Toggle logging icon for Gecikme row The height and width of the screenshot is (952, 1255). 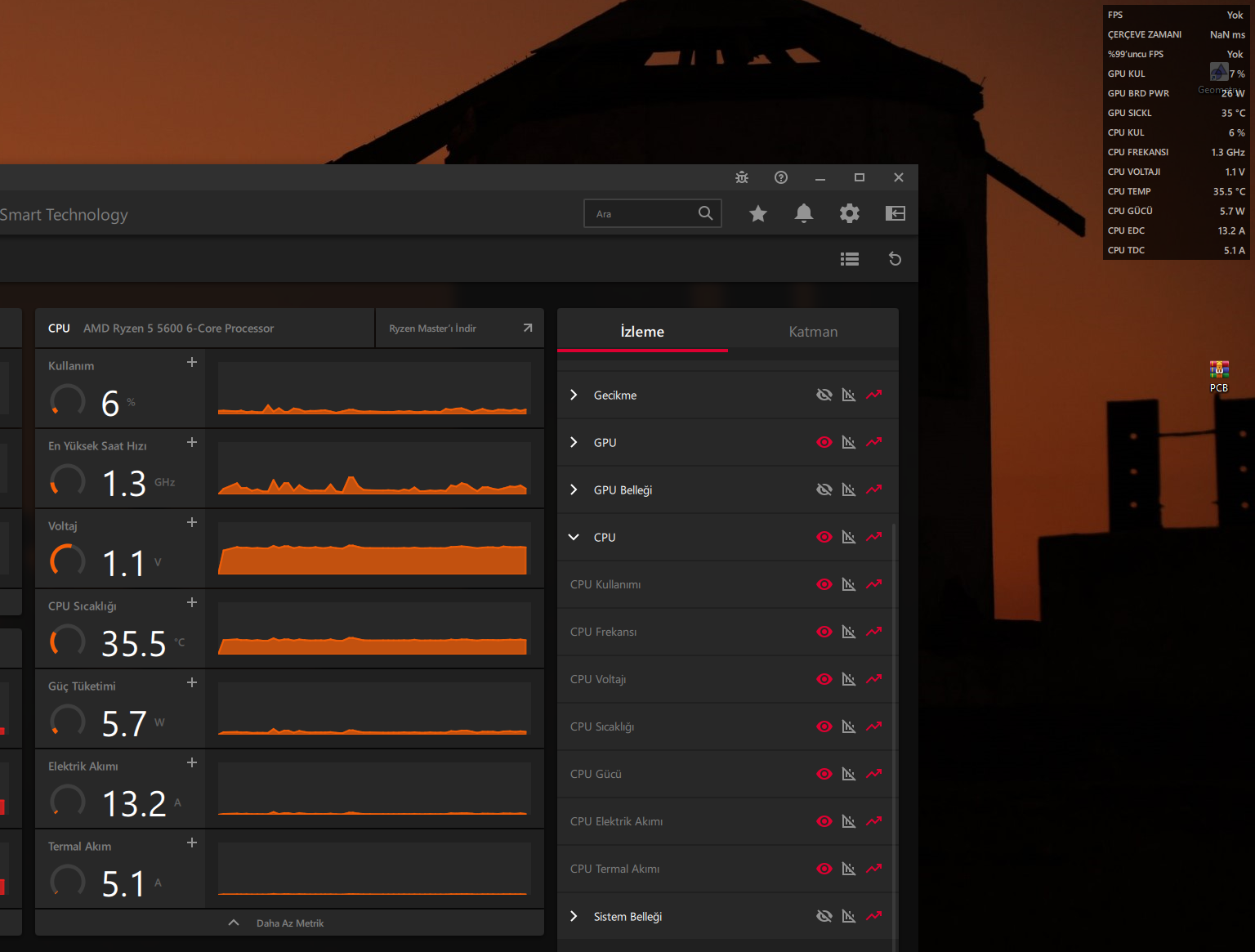click(849, 395)
